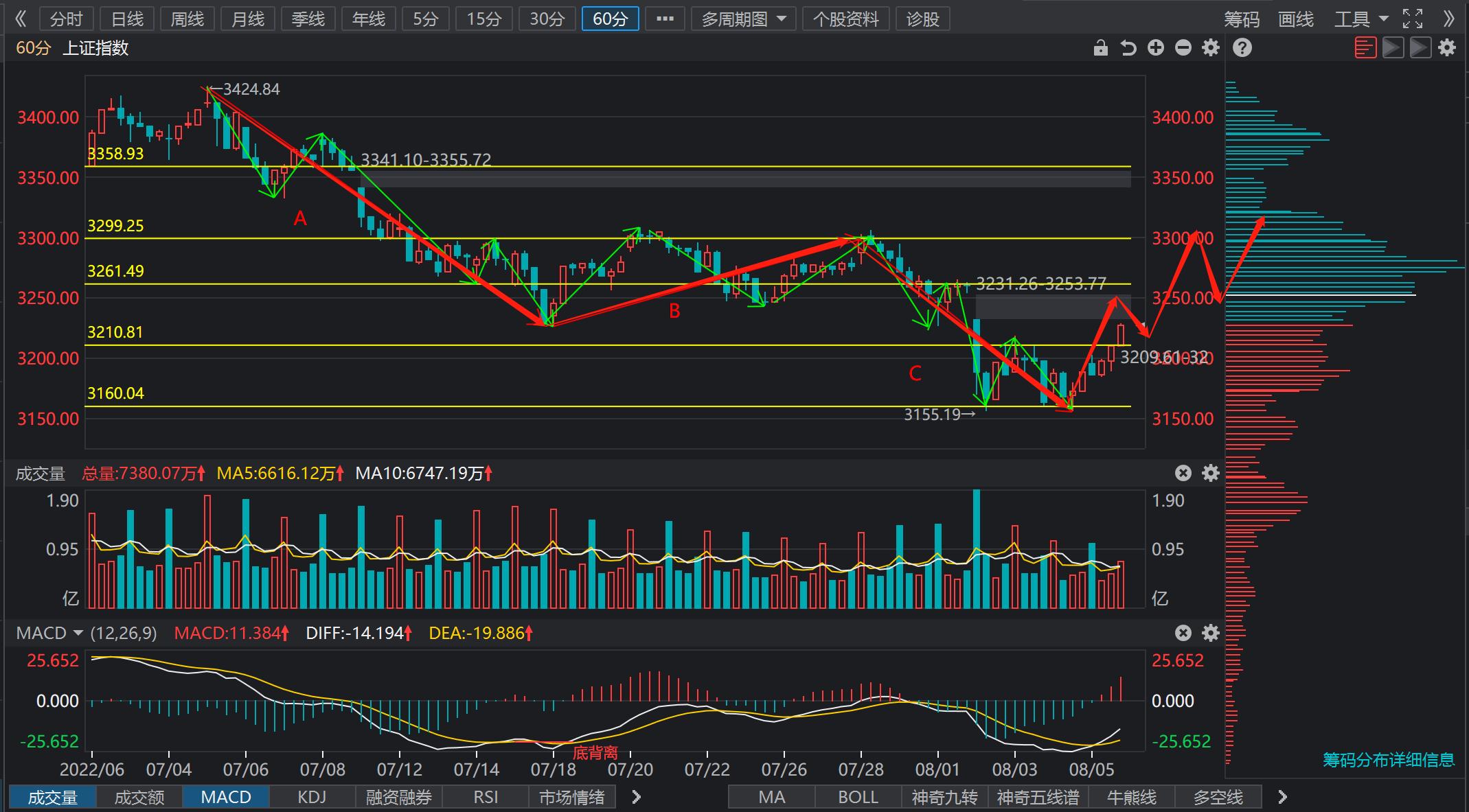This screenshot has width=1469, height=812.
Task: Switch to 季线 quarterly chart
Action: (x=308, y=19)
